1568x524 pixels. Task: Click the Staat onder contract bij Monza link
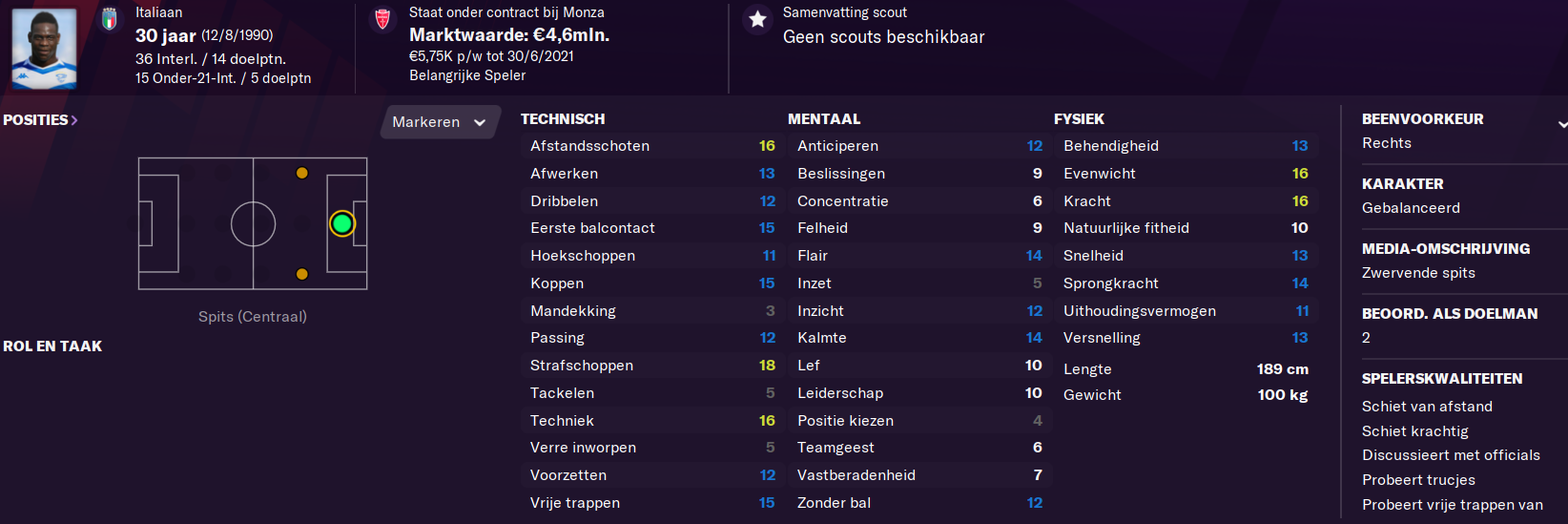506,12
